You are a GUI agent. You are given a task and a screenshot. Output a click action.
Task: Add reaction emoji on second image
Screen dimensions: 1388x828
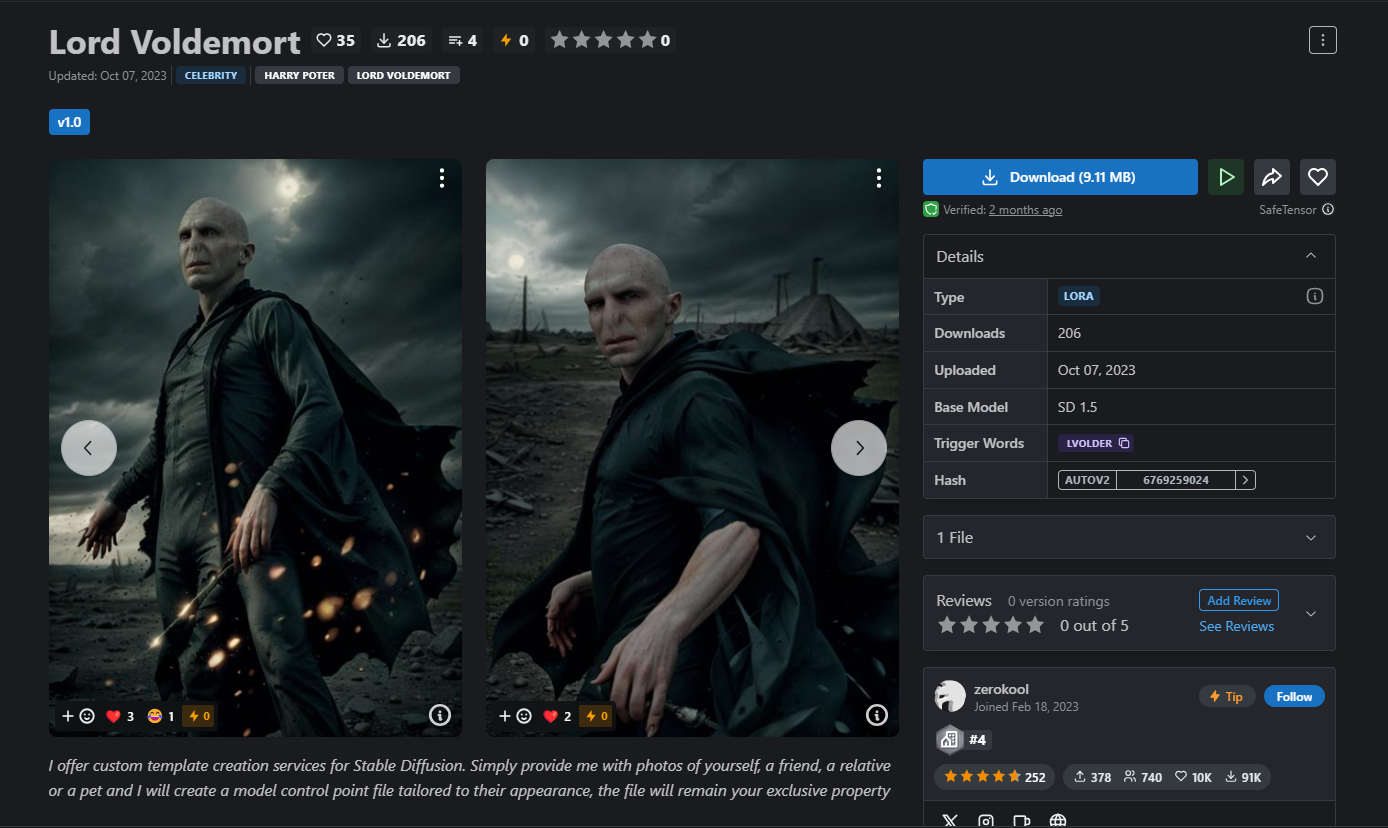[x=515, y=716]
